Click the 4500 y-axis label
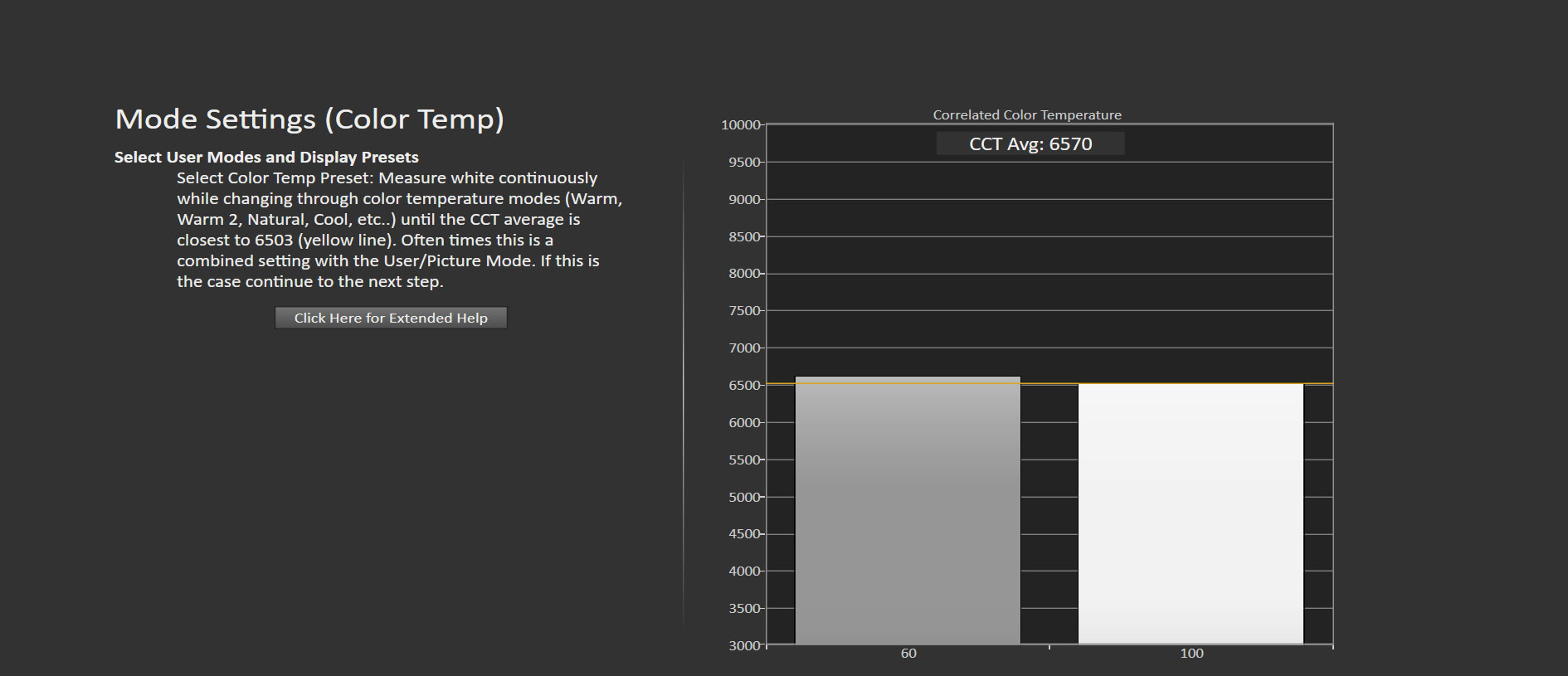Viewport: 1568px width, 676px height. point(745,534)
